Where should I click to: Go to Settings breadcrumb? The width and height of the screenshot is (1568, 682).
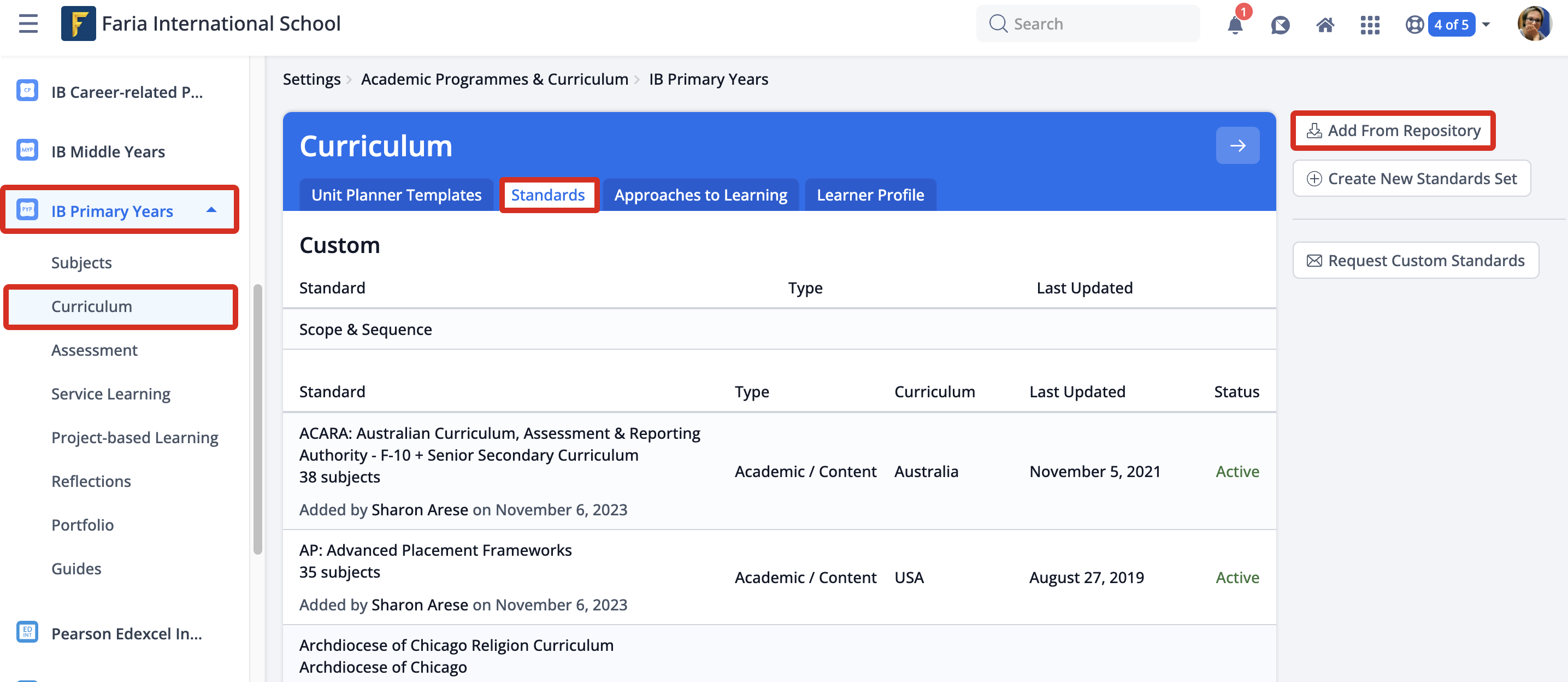click(311, 79)
